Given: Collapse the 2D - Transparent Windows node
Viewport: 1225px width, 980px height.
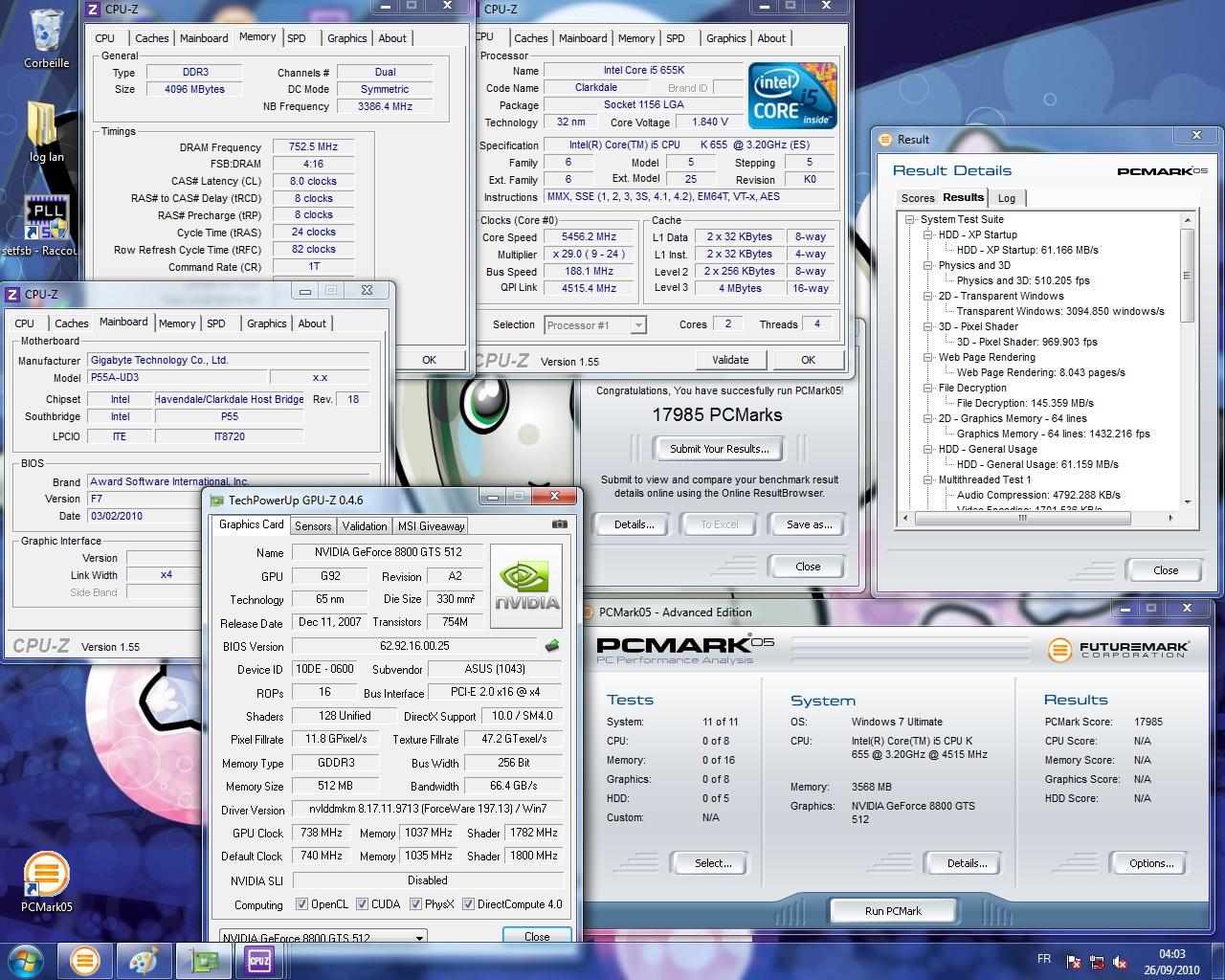Looking at the screenshot, I should pos(928,296).
